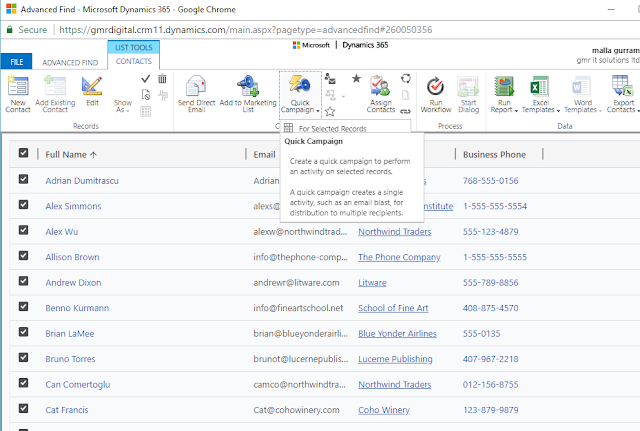This screenshot has width=640, height=431.
Task: Click the circular arrows icon beside Assign Contacts
Action: tap(406, 78)
